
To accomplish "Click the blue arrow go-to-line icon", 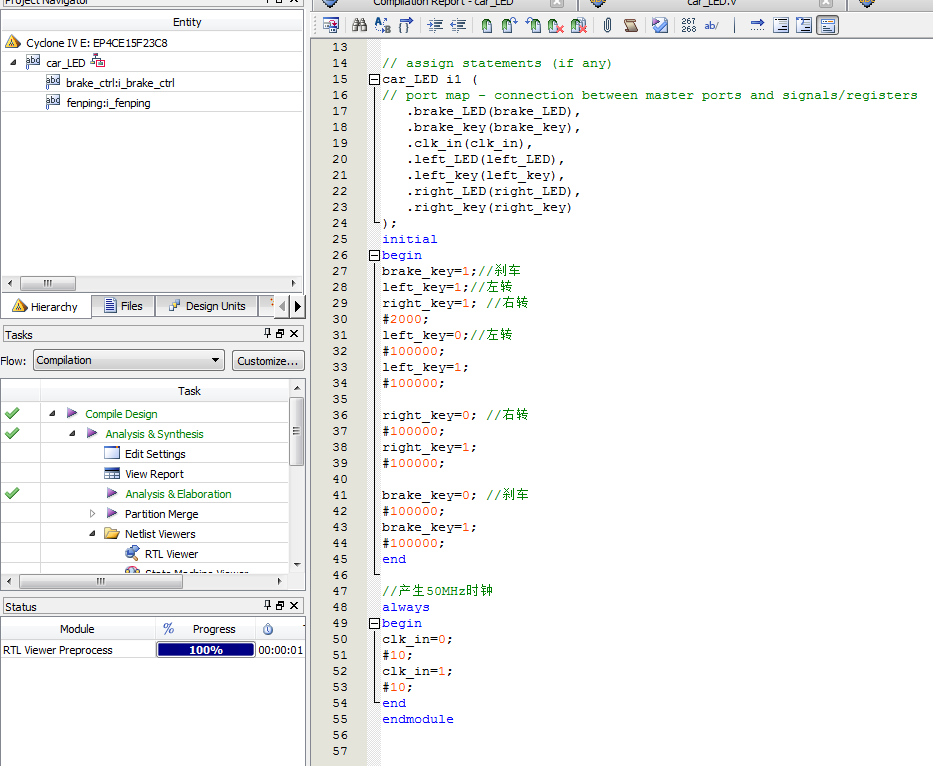I will 757,25.
